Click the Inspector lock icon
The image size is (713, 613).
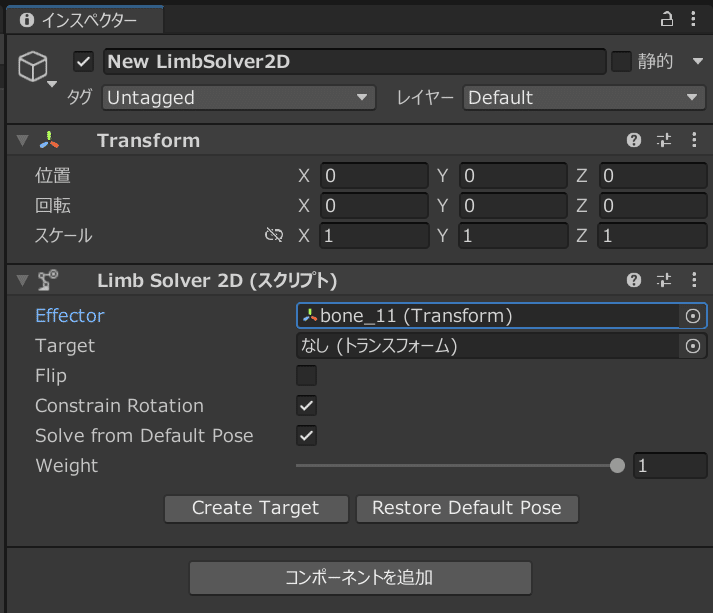pos(667,20)
